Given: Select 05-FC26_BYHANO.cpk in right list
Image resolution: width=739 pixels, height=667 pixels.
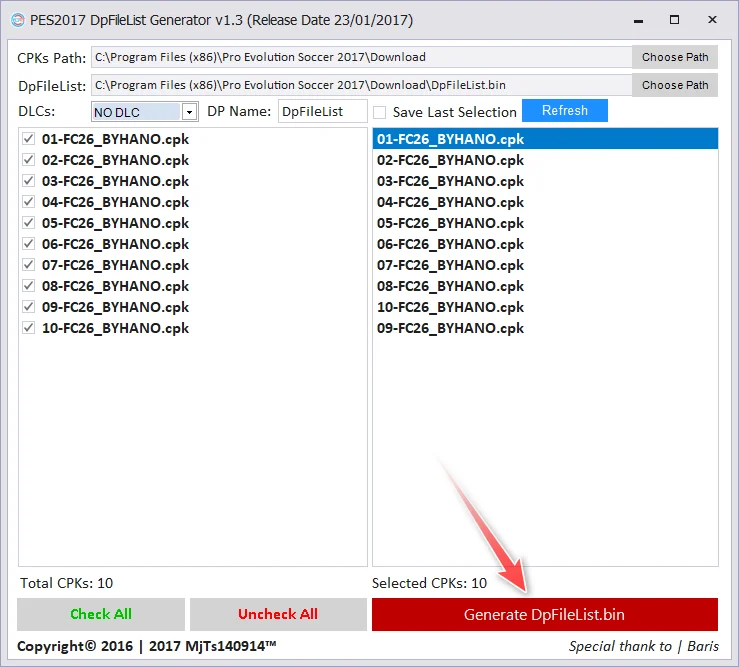Looking at the screenshot, I should pyautogui.click(x=545, y=223).
